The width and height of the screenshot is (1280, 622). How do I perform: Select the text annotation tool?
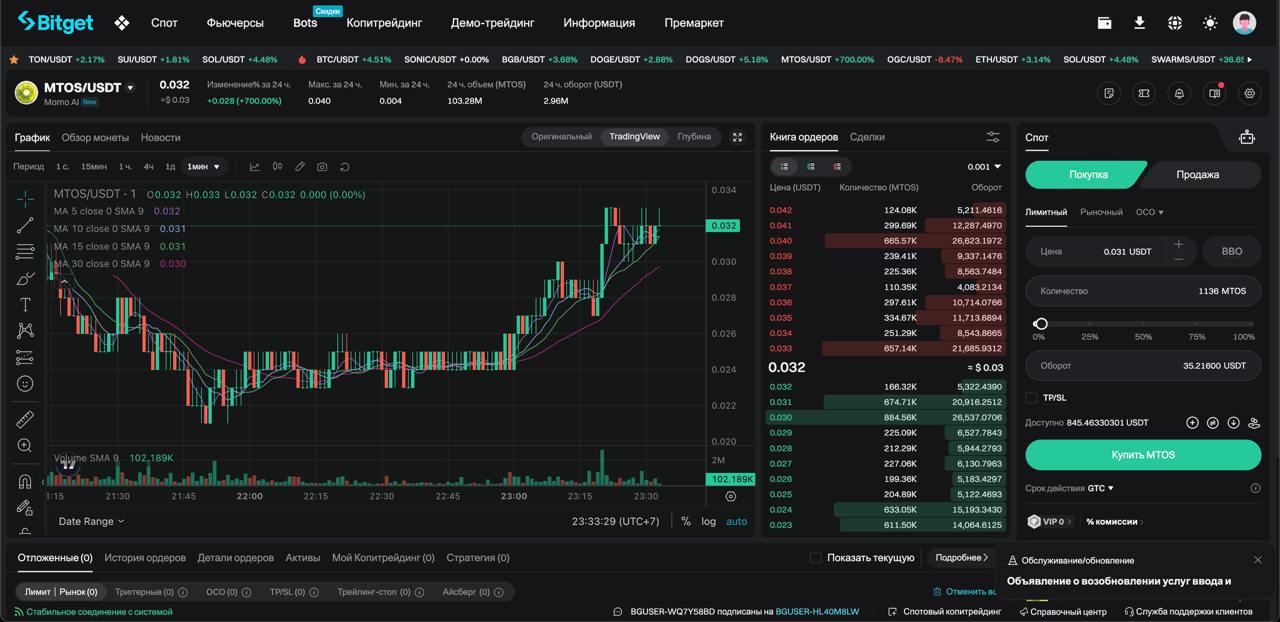(x=25, y=304)
